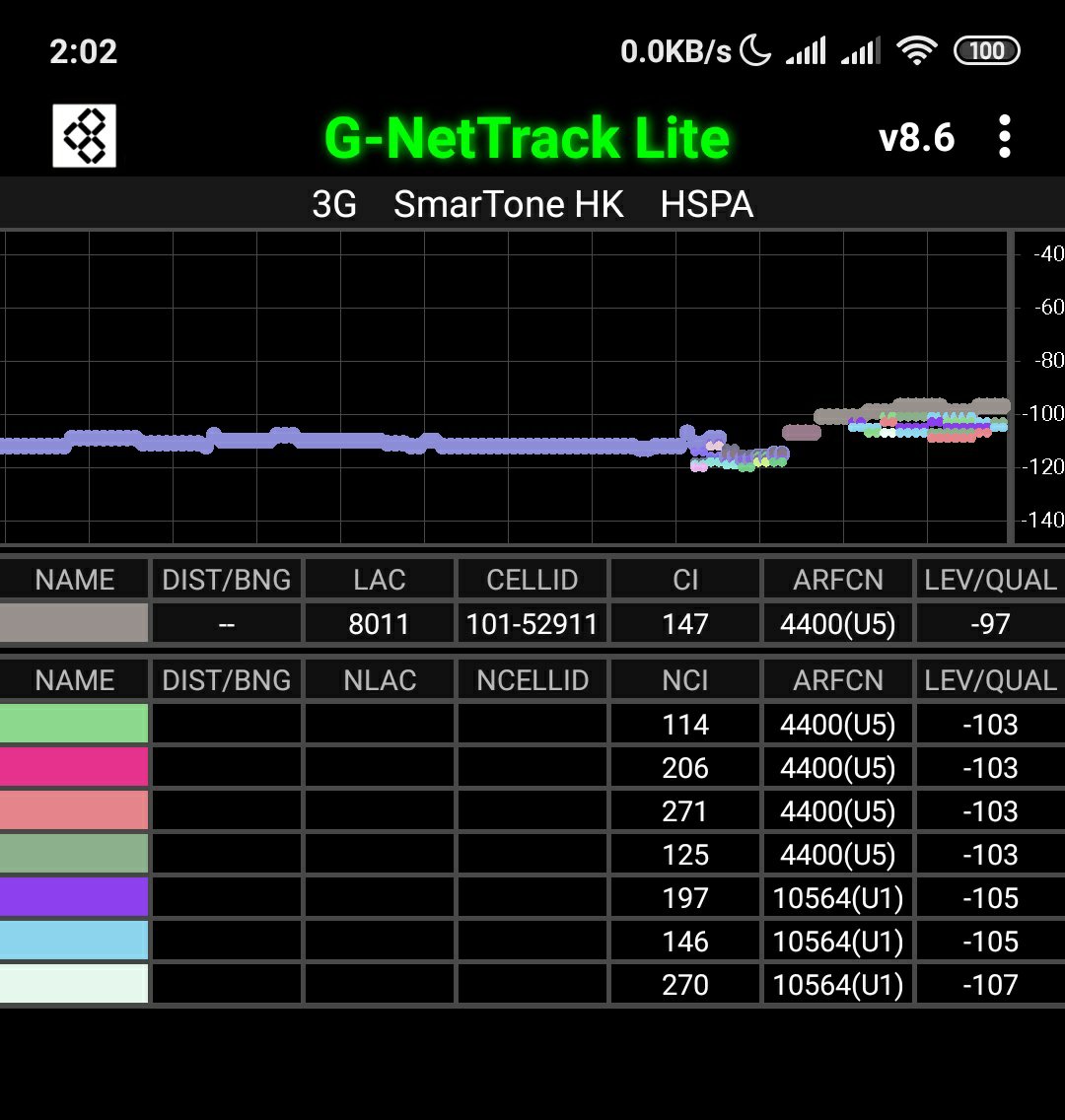1065x1120 pixels.
Task: Tap neighbor NCI 271
Action: tap(685, 811)
